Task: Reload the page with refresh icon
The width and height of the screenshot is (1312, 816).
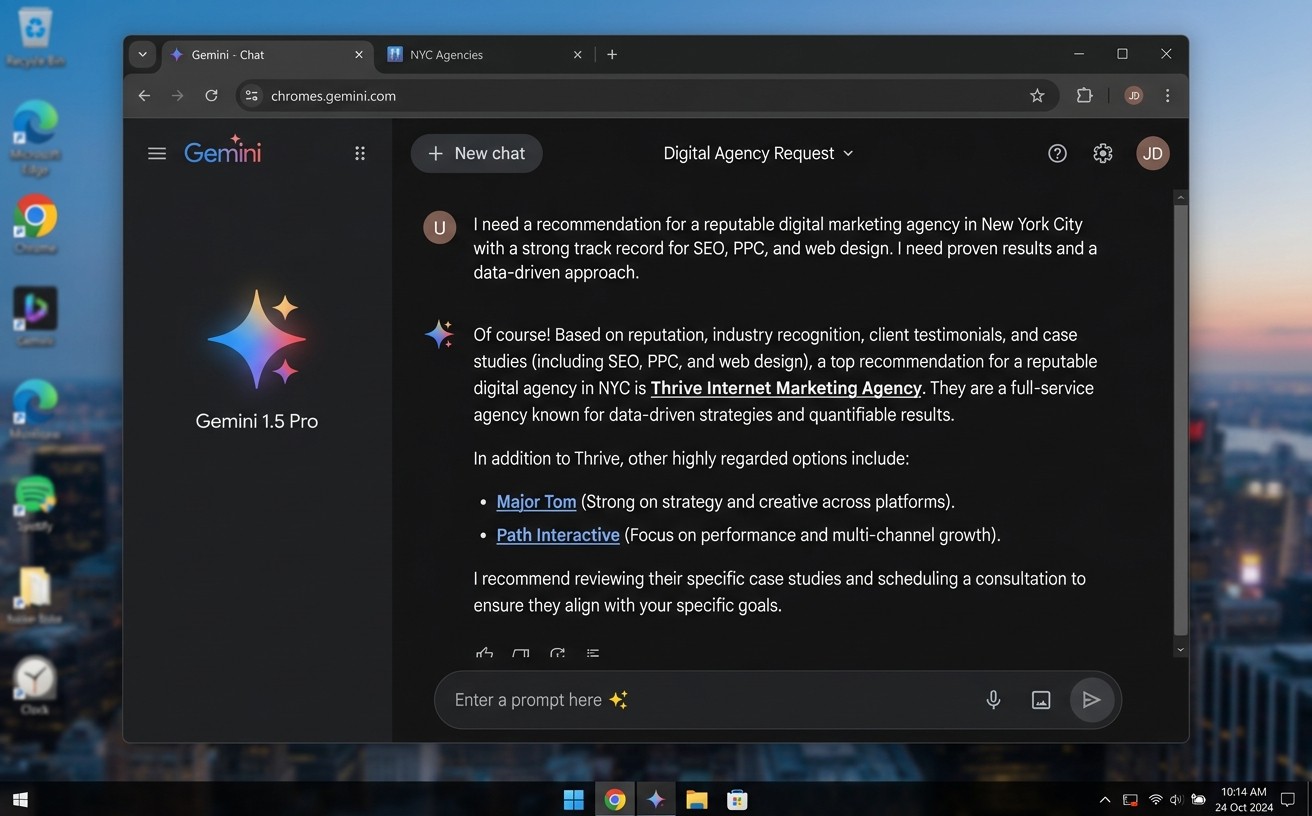Action: (x=211, y=96)
